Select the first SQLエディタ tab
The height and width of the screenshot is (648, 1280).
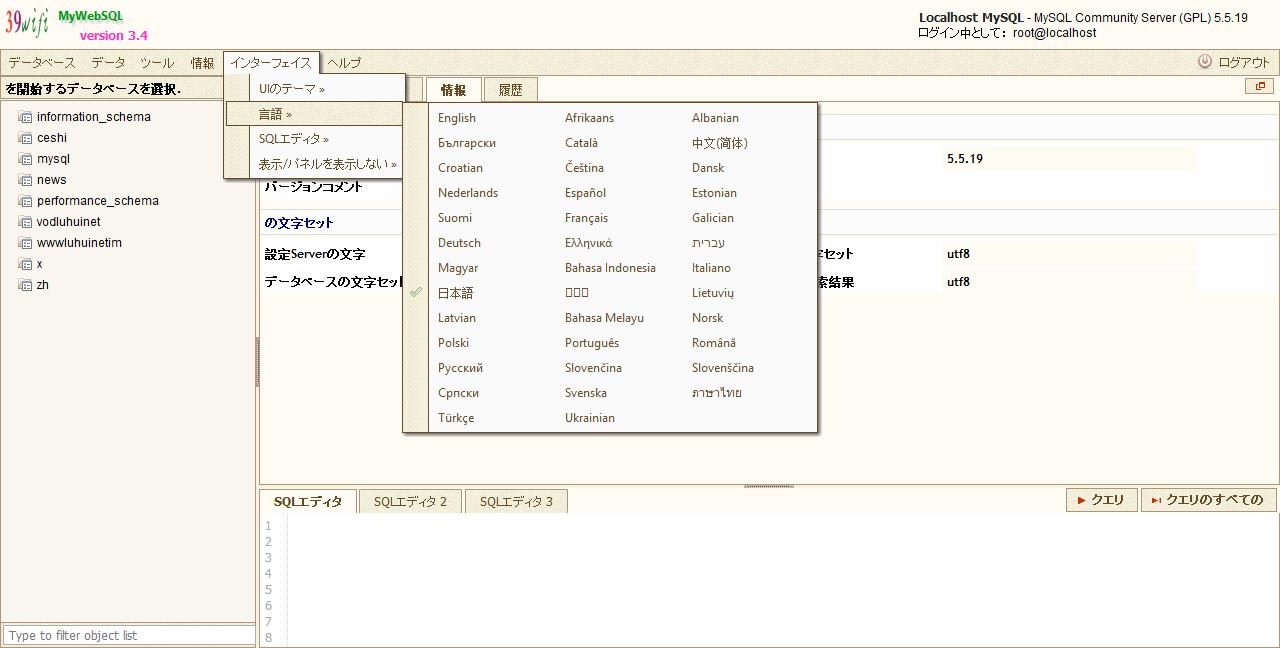pyautogui.click(x=308, y=501)
